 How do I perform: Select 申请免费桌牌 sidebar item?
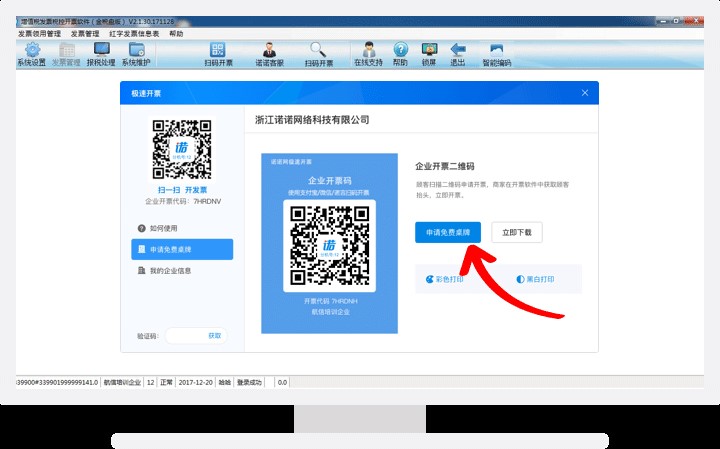182,249
